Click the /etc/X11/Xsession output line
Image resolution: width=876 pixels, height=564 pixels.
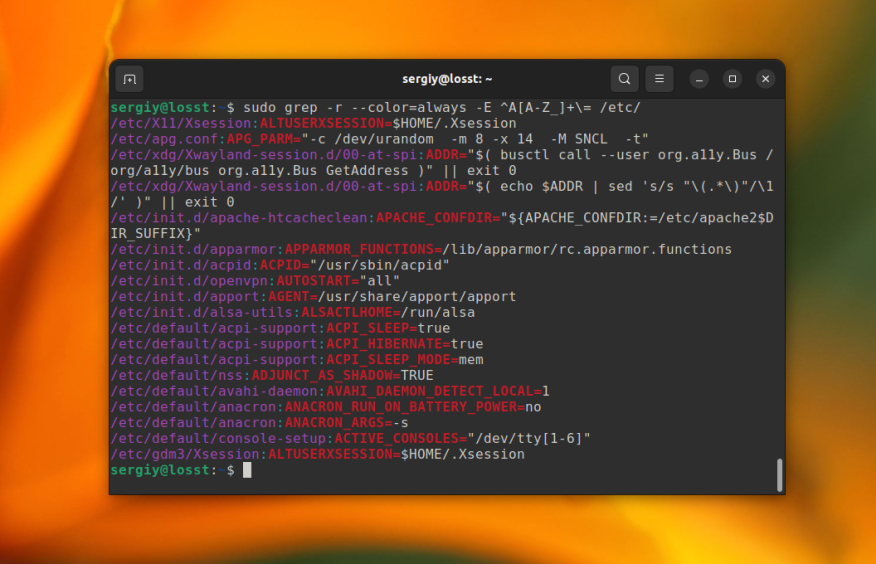[313, 123]
